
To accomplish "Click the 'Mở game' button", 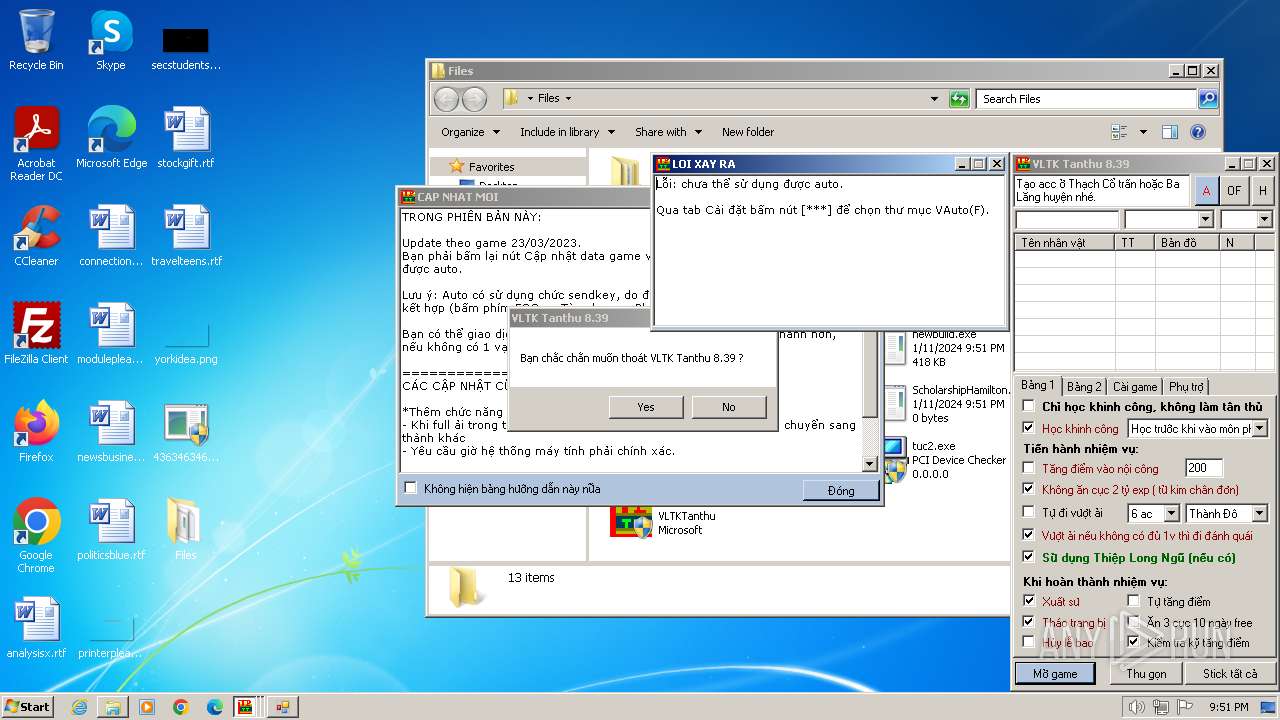I will coord(1055,673).
